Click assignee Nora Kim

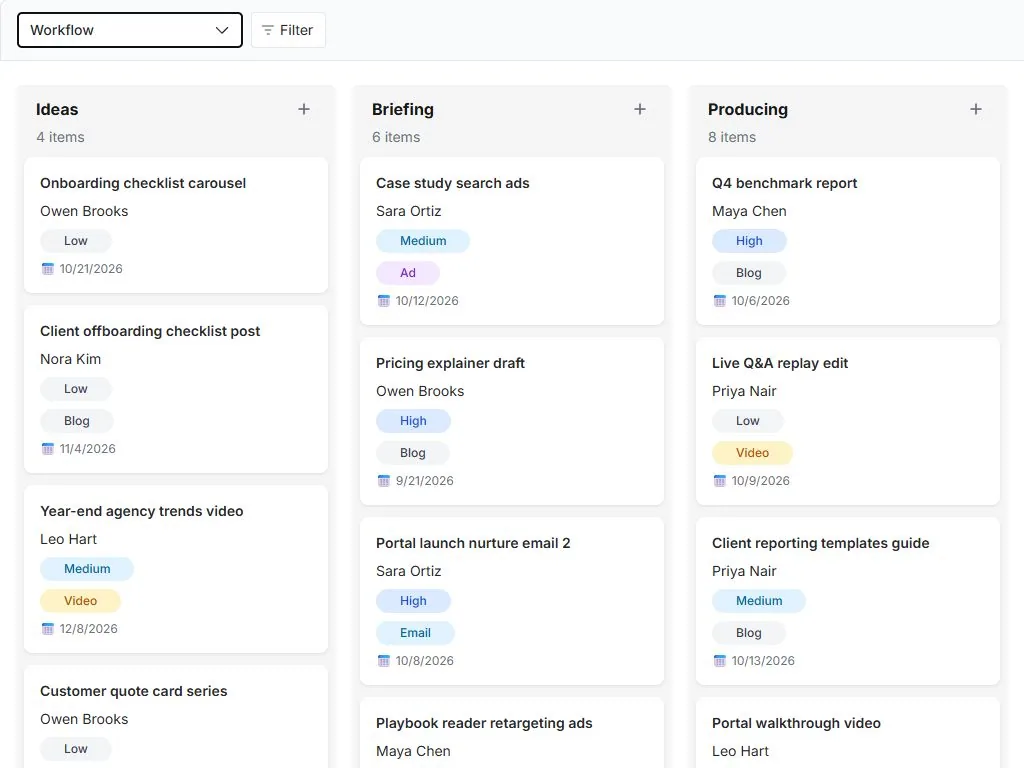point(71,359)
